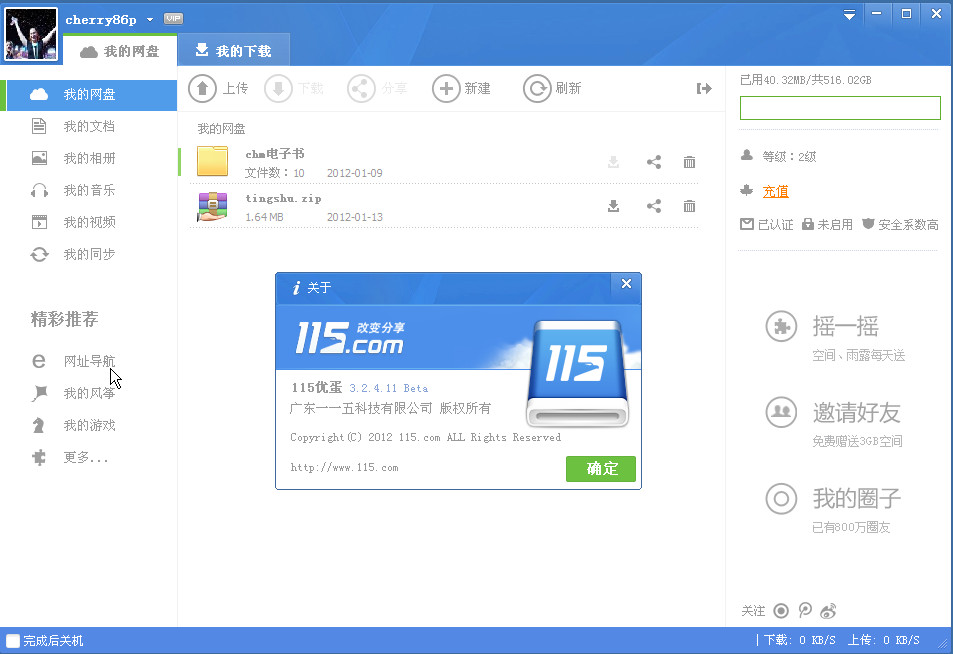This screenshot has height=654, width=953.
Task: Open 我的相册 in the sidebar
Action: pos(89,159)
